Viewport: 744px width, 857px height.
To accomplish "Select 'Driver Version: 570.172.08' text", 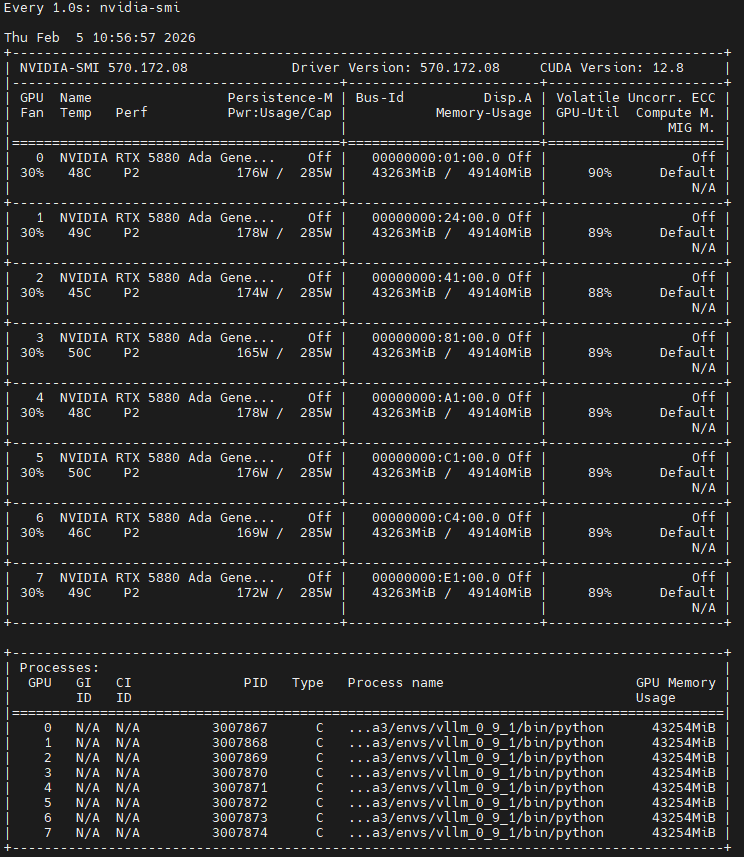I will tap(395, 68).
